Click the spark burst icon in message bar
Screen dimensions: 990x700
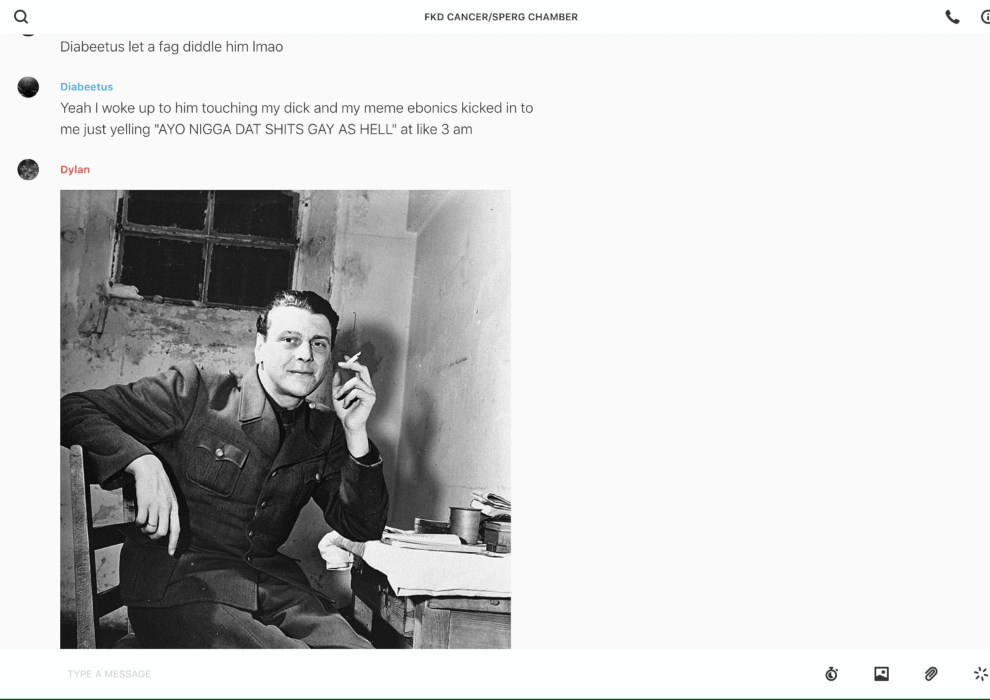click(981, 674)
